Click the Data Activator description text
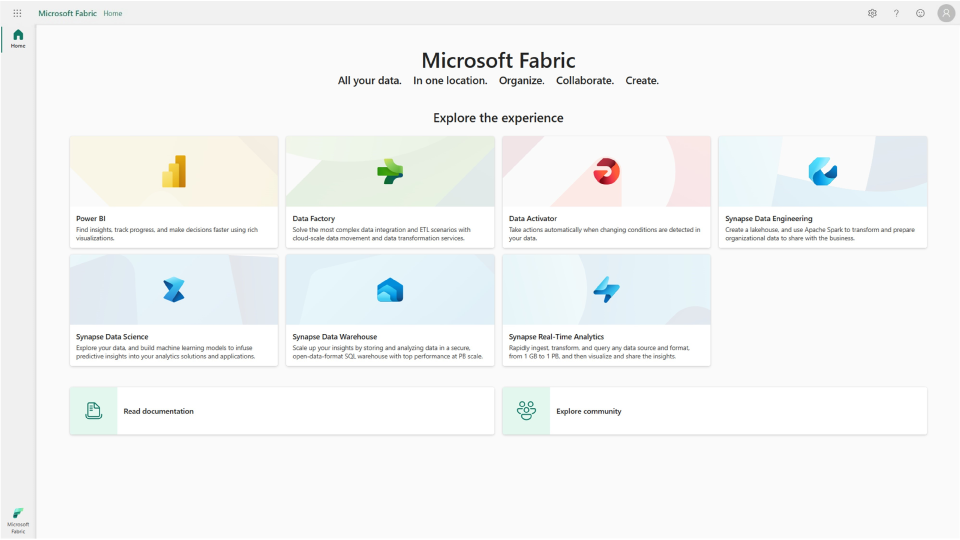This screenshot has height=540, width=960. pyautogui.click(x=604, y=234)
